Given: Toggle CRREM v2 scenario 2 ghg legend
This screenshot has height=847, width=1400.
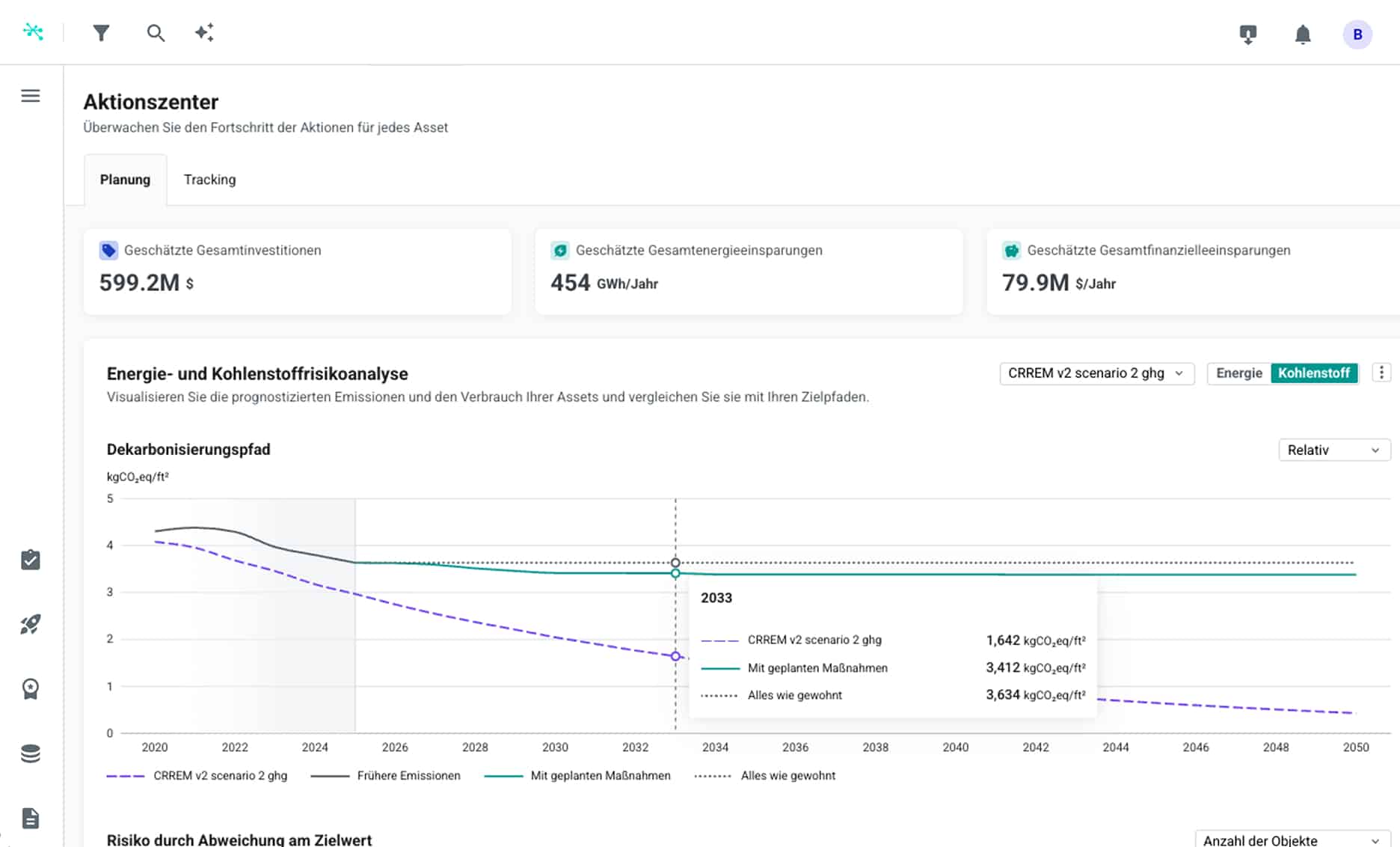Looking at the screenshot, I should pos(197,776).
